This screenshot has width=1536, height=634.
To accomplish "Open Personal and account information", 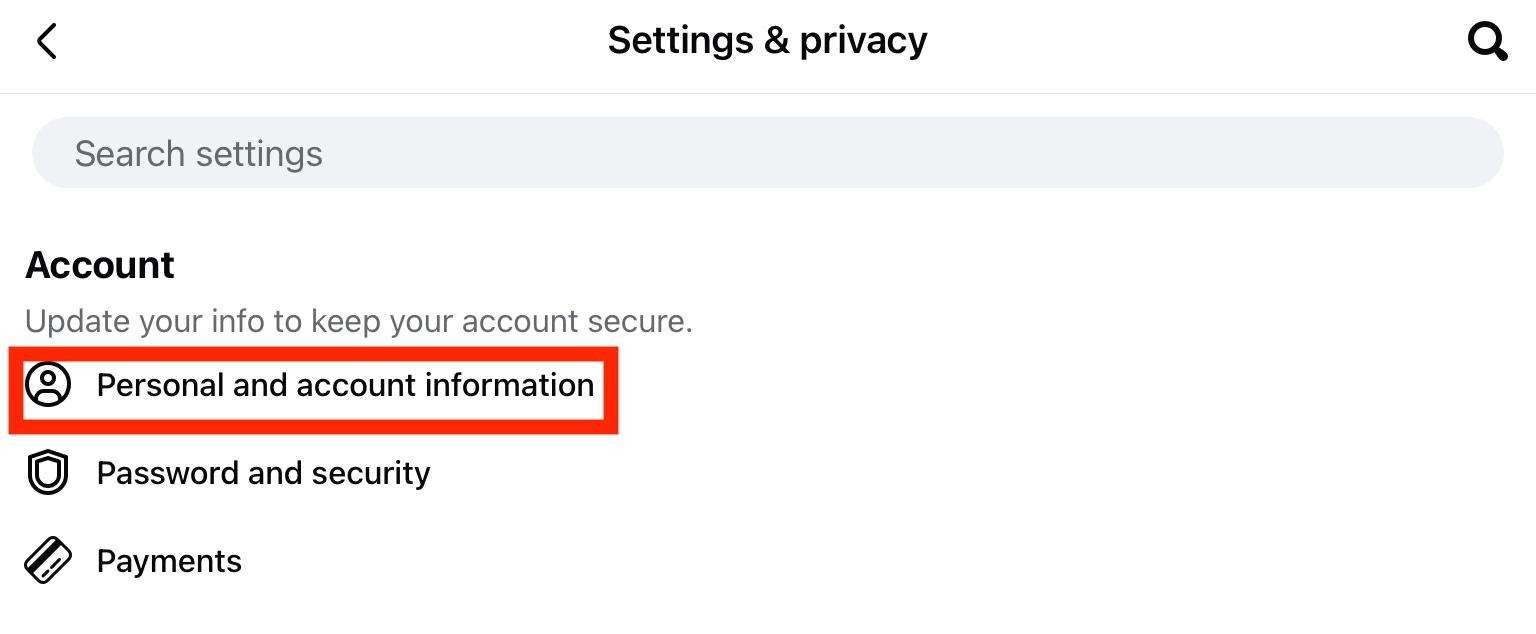I will click(x=345, y=385).
